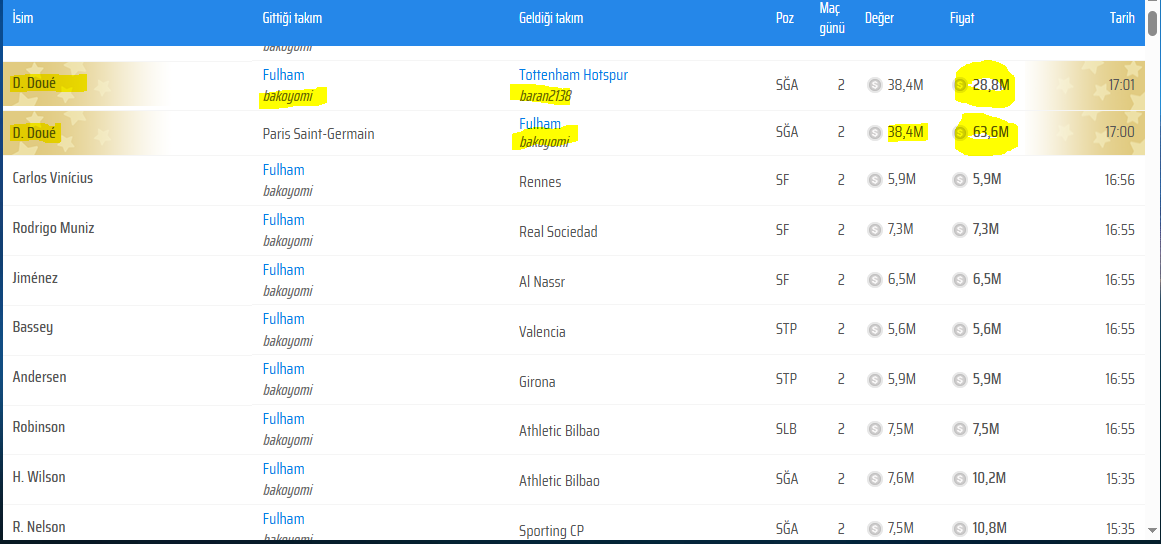
Task: Click the coin icon beside the 63,6M price
Action: coord(961,133)
